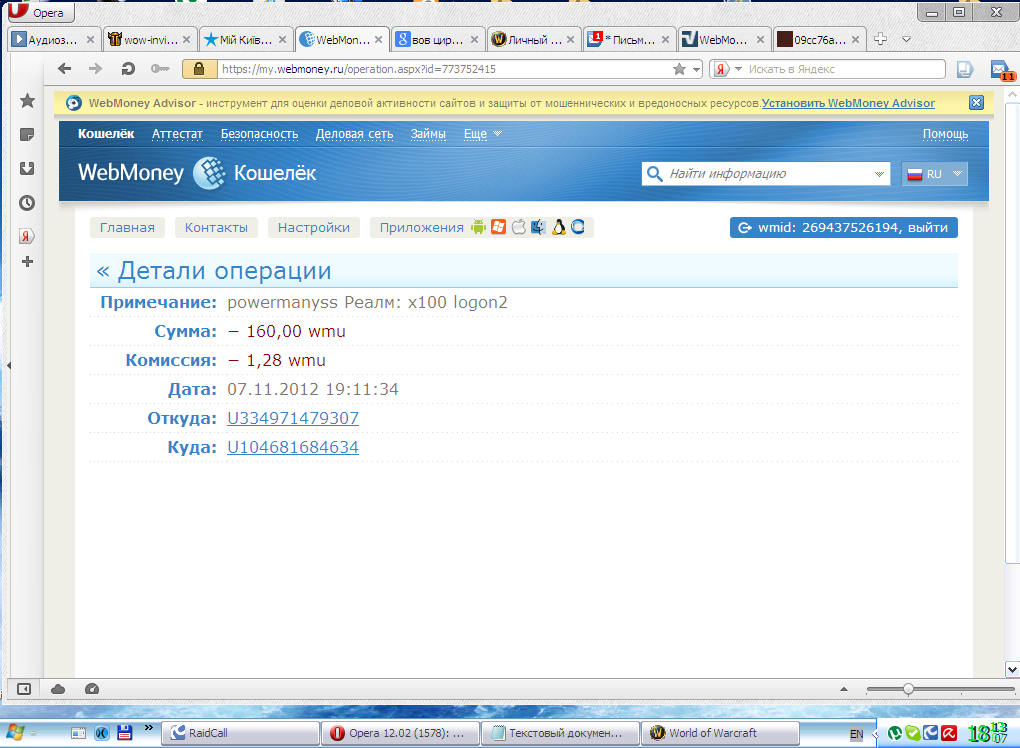Open the Безопасность menu item
This screenshot has width=1020, height=748.
(x=260, y=134)
